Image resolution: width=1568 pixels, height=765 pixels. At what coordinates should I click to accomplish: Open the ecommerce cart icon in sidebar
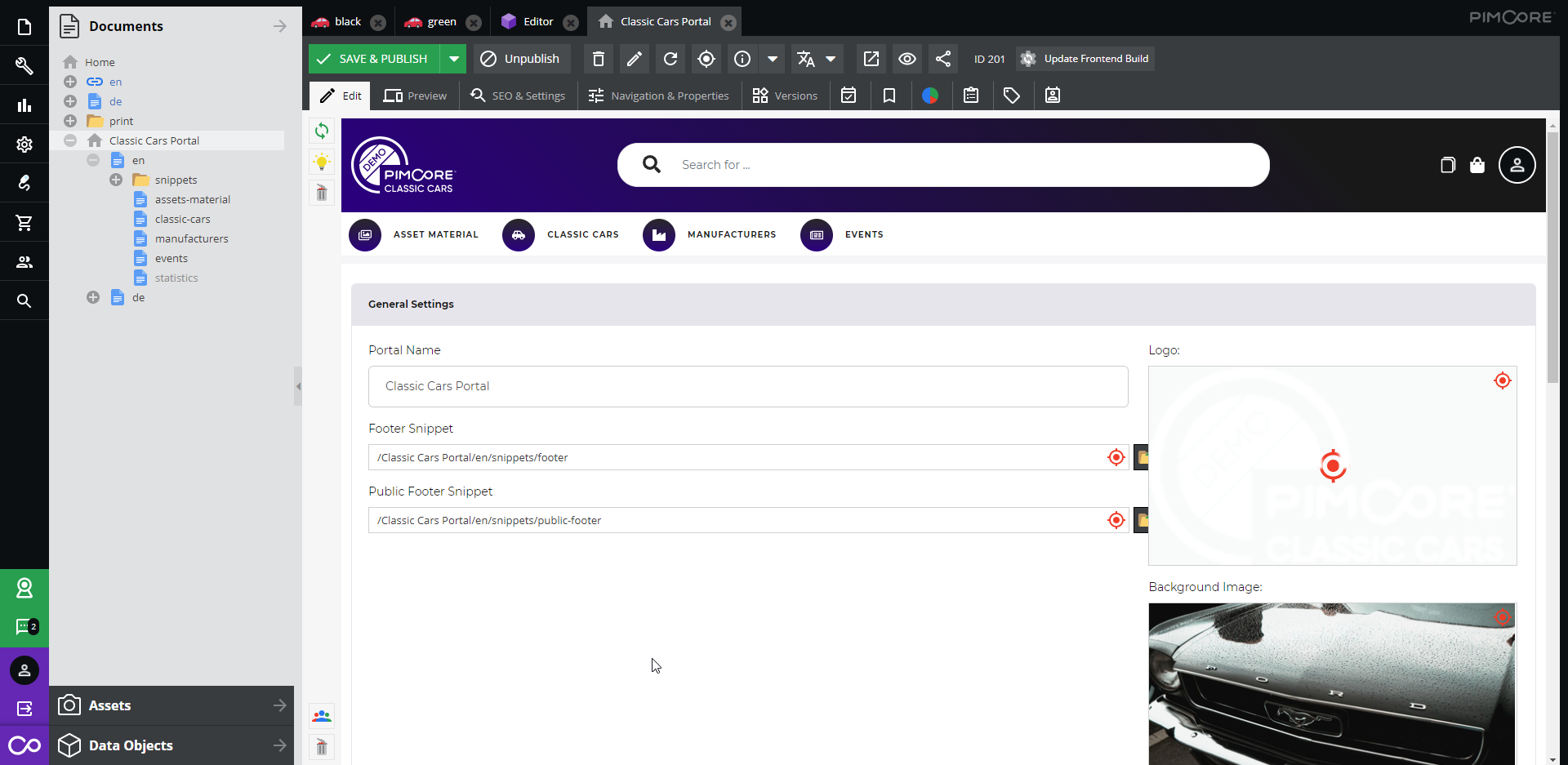(x=24, y=223)
